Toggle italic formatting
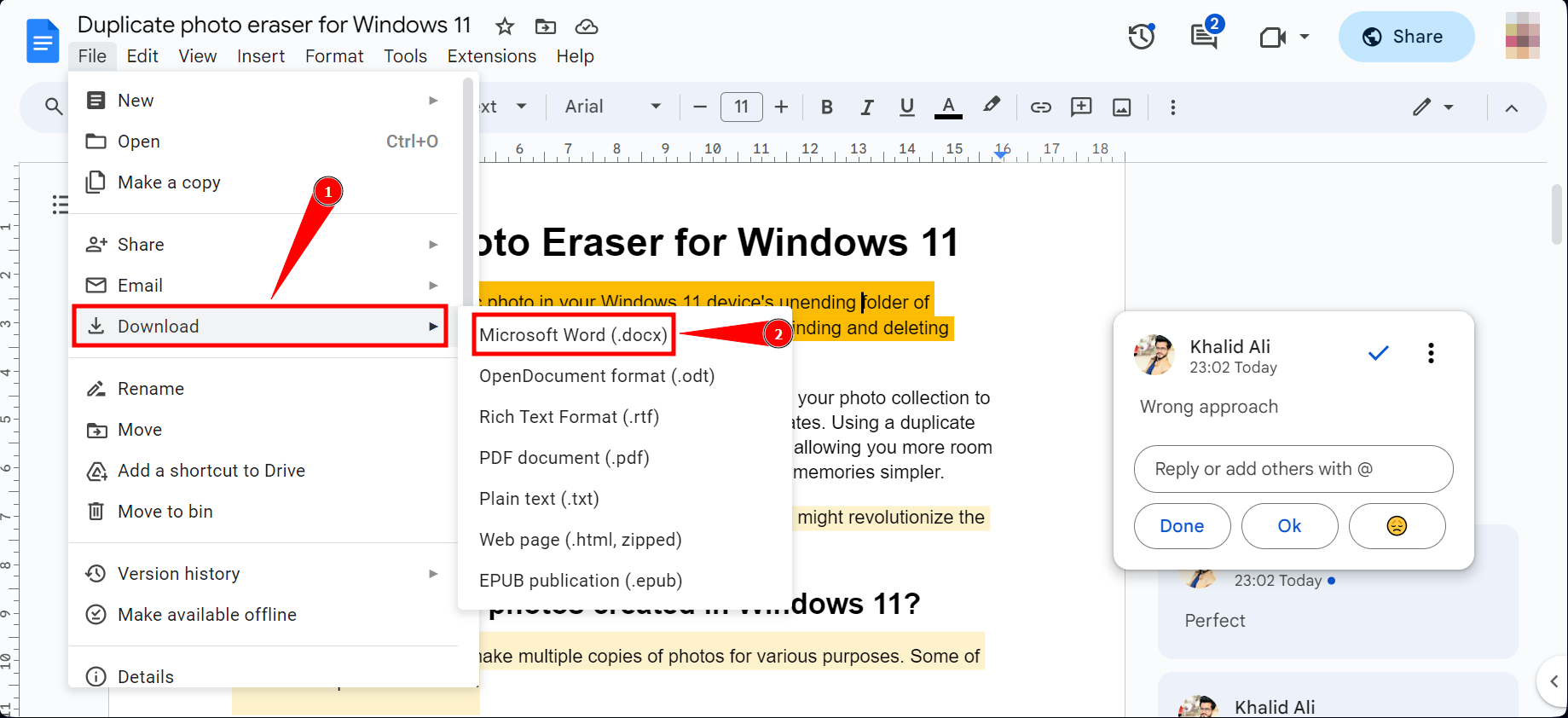This screenshot has height=718, width=1568. point(867,107)
